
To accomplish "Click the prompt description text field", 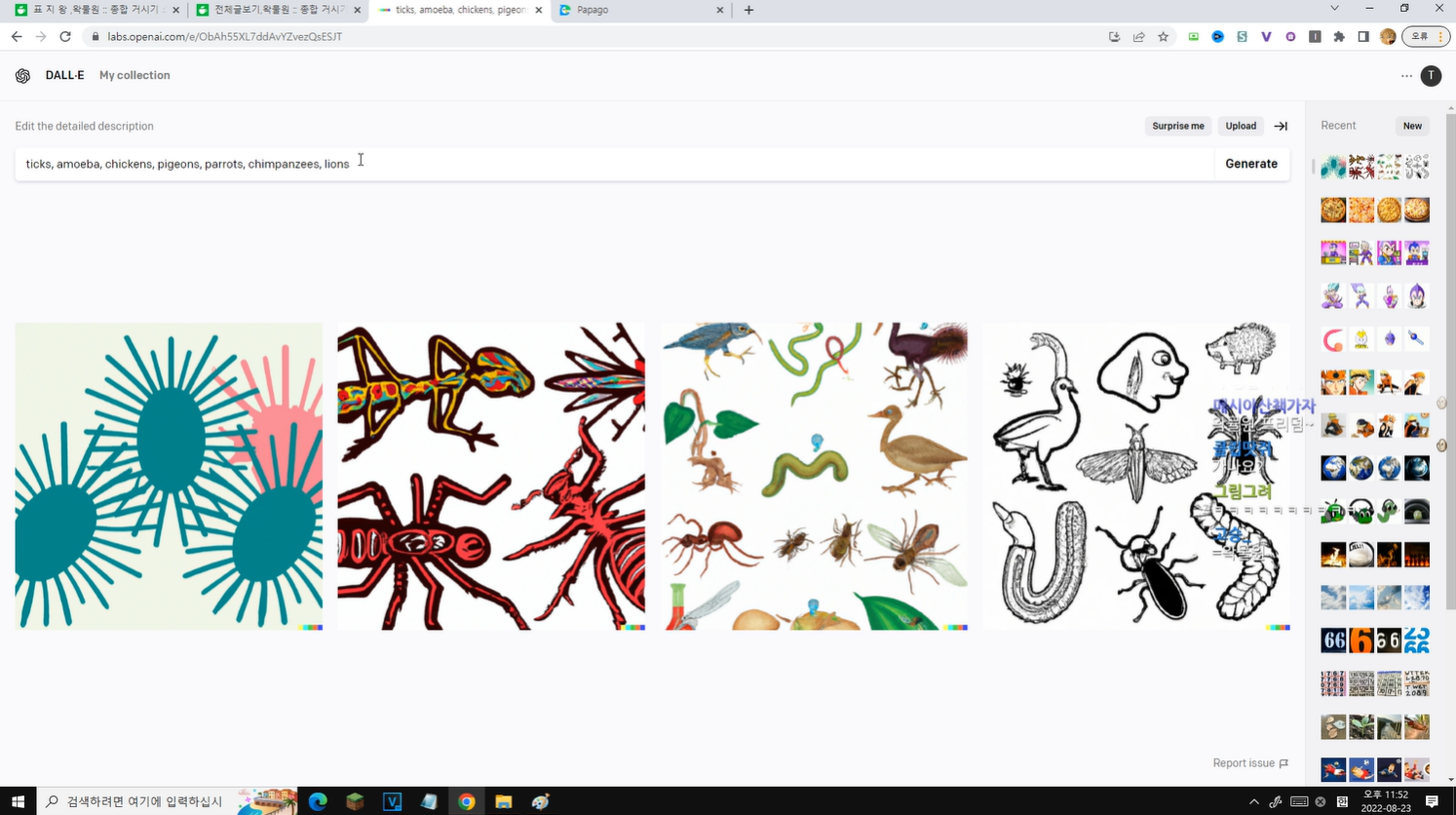I will click(x=614, y=164).
